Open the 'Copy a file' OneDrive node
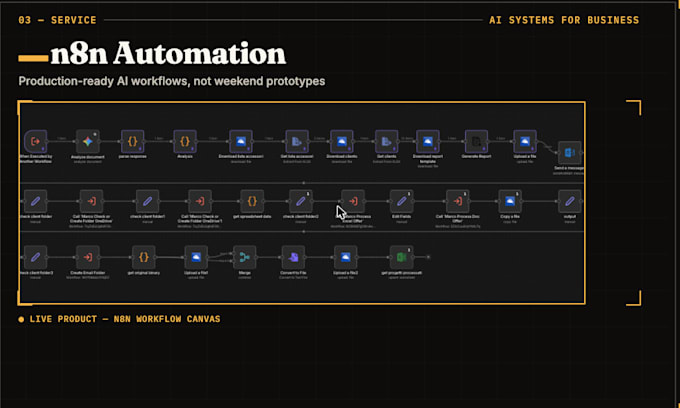This screenshot has width=680, height=408. [510, 201]
